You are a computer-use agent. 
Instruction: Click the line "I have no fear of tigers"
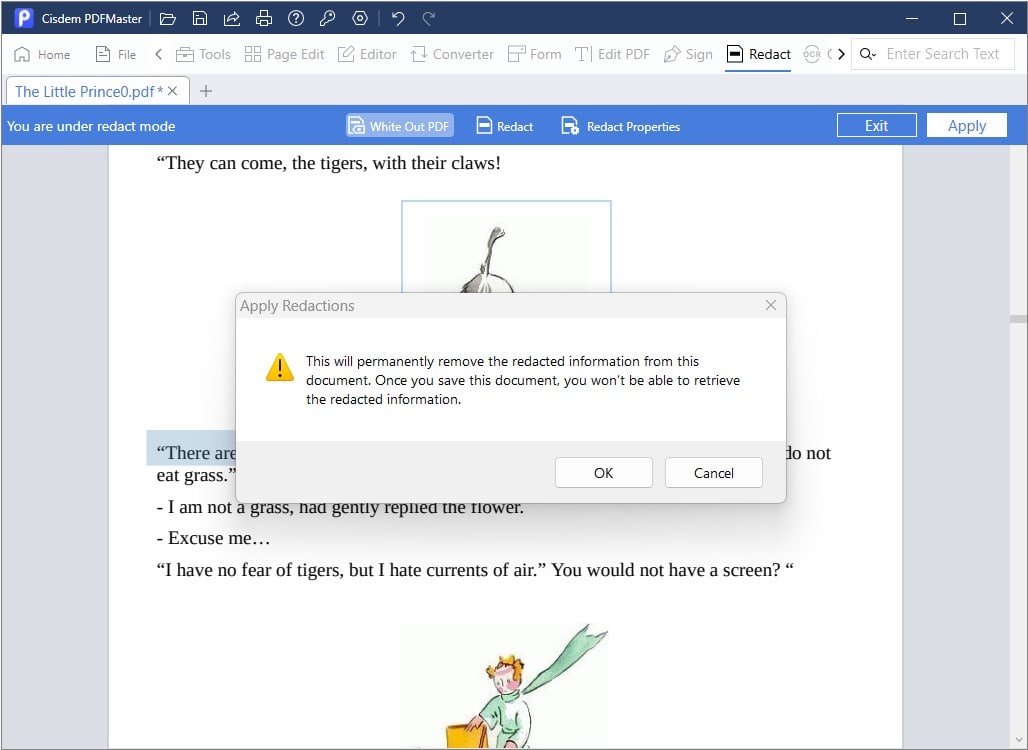point(475,570)
